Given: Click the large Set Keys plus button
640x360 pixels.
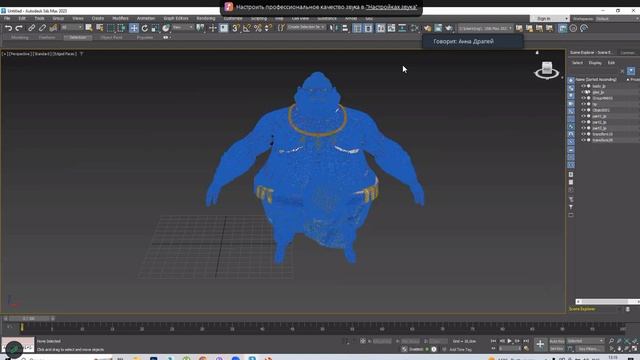Looking at the screenshot, I should (x=540, y=344).
